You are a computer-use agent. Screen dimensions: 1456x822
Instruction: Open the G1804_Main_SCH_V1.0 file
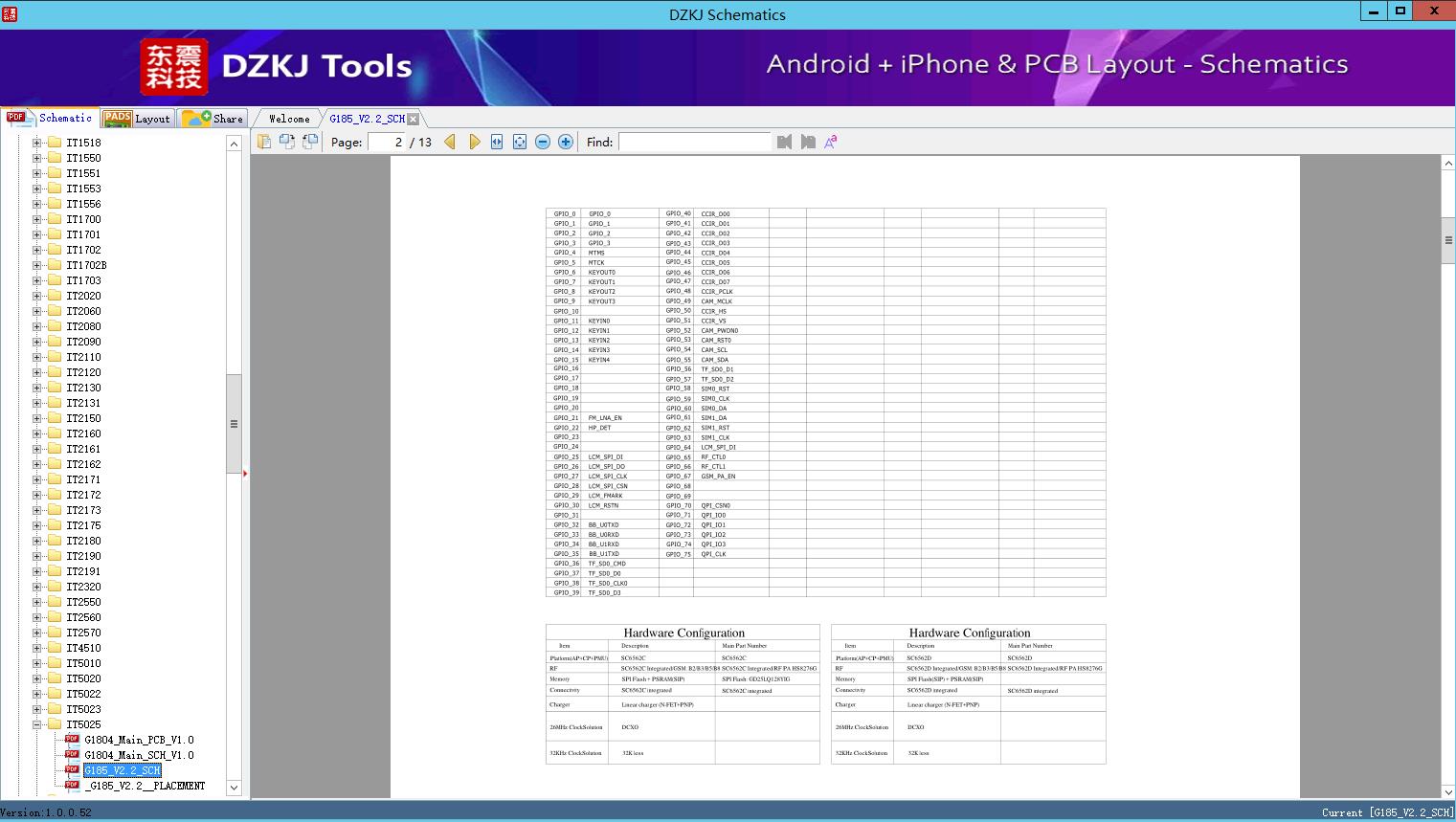click(x=139, y=755)
